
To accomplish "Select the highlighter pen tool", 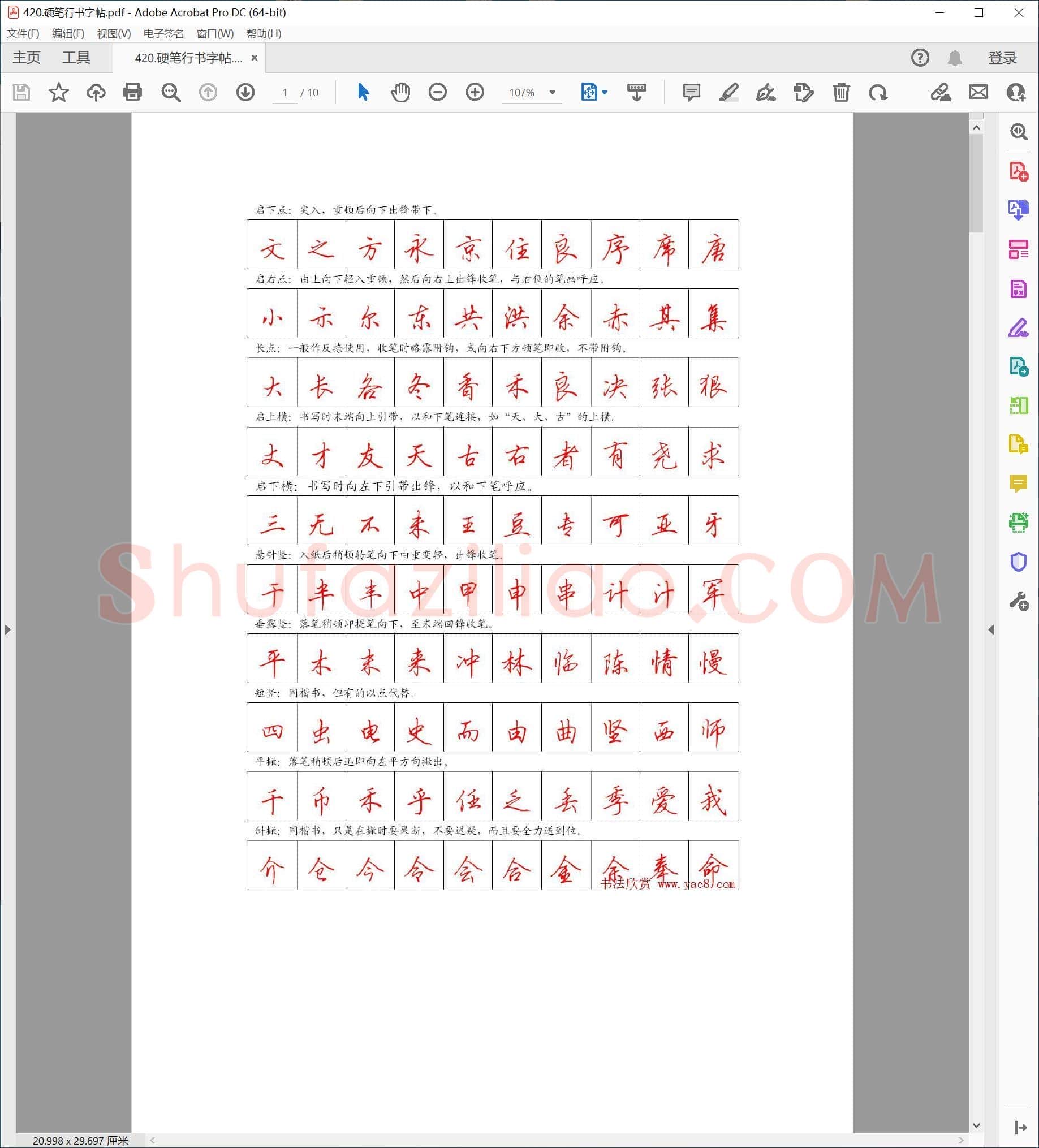I will pyautogui.click(x=729, y=92).
